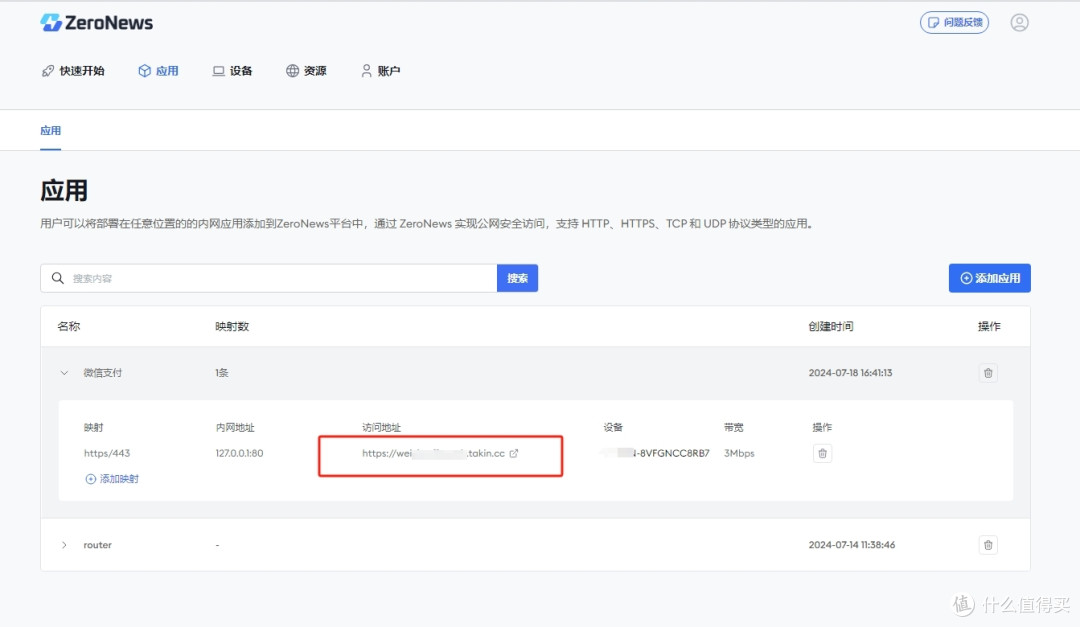Open the 应用 navigation menu item

tap(158, 71)
